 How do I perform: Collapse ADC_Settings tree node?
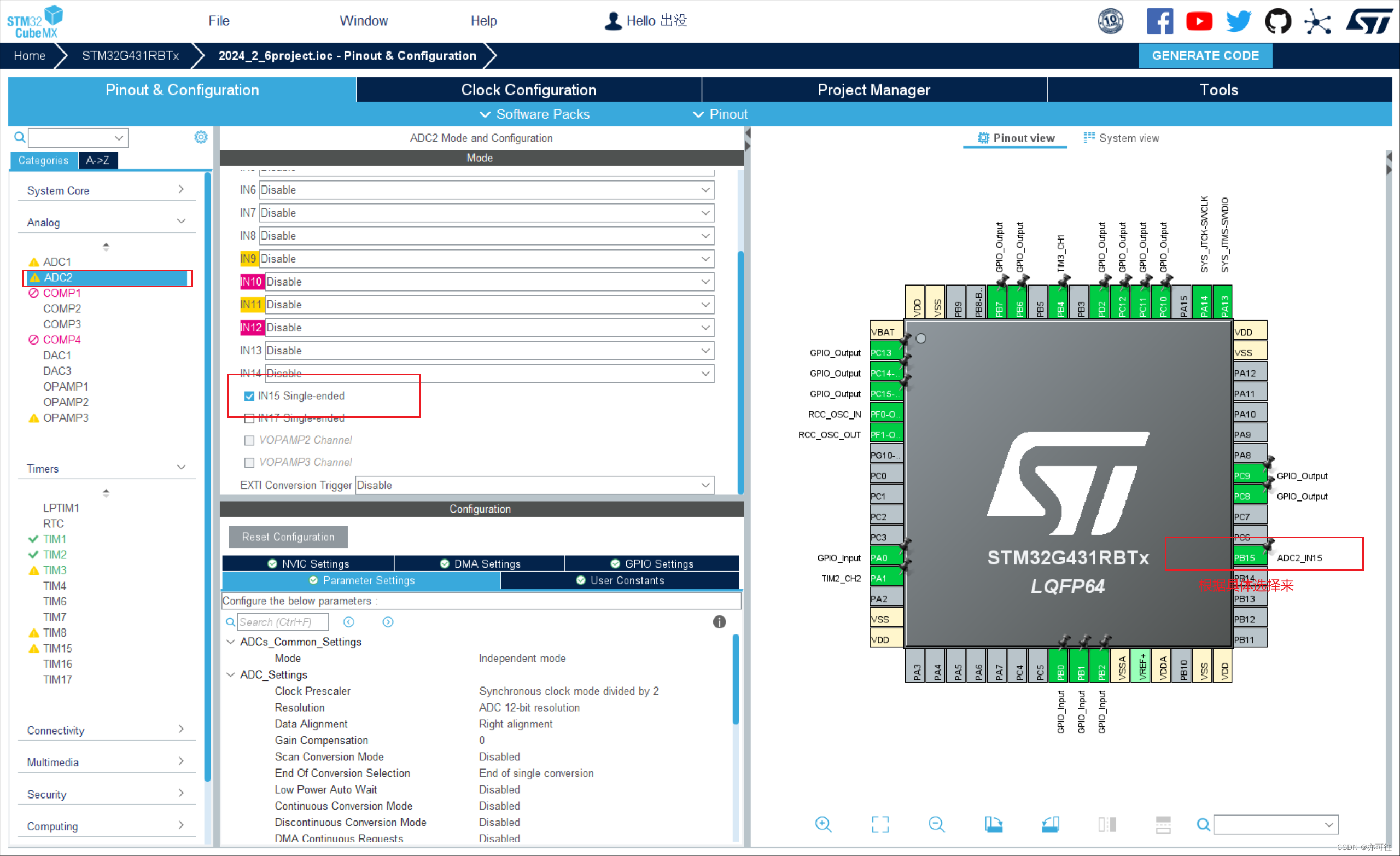231,675
